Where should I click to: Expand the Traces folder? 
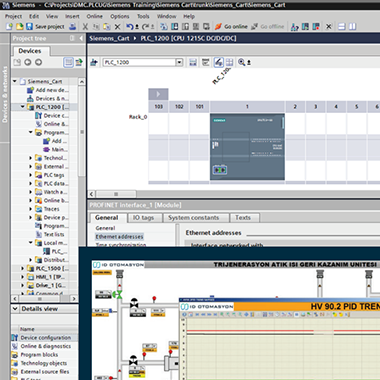click(31, 209)
